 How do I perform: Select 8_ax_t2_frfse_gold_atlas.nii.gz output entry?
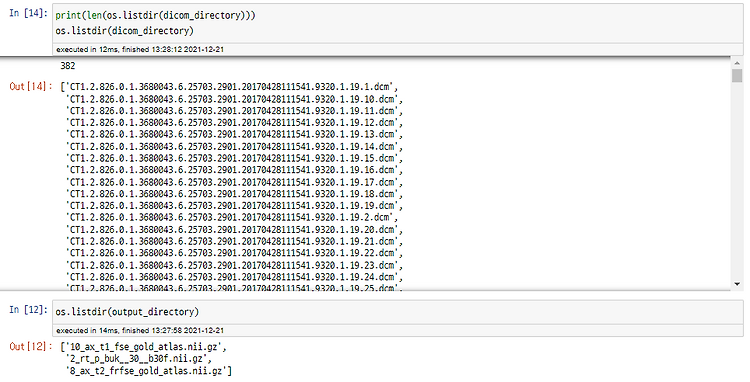[x=146, y=371]
